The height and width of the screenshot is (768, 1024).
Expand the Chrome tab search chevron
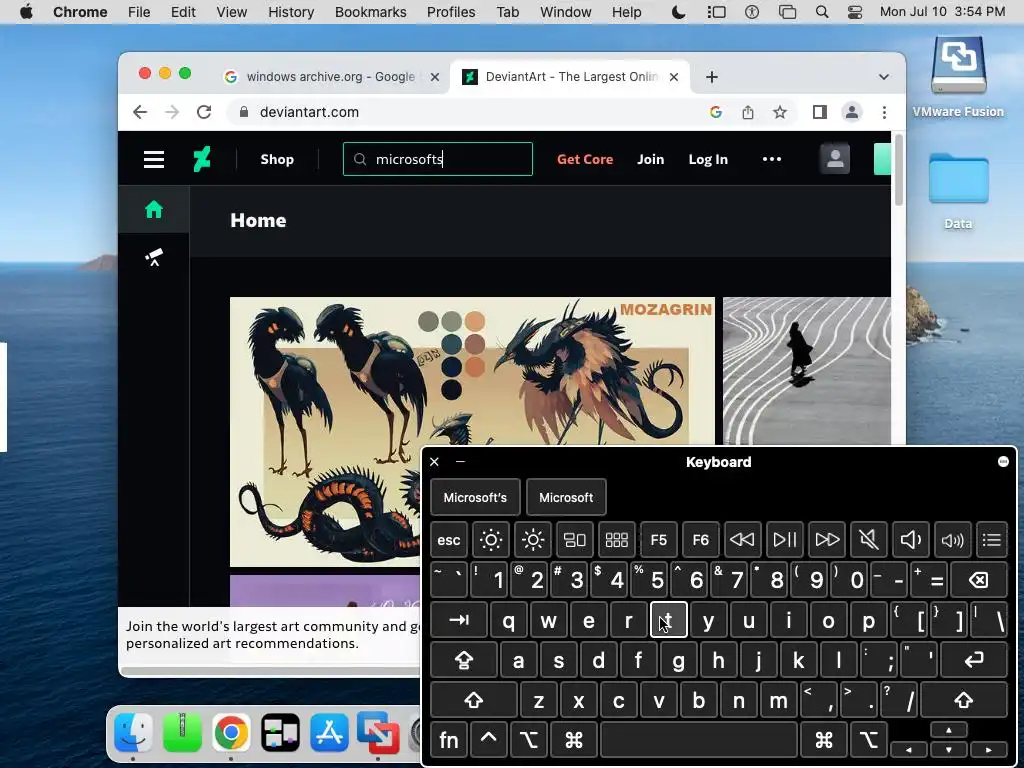click(884, 77)
